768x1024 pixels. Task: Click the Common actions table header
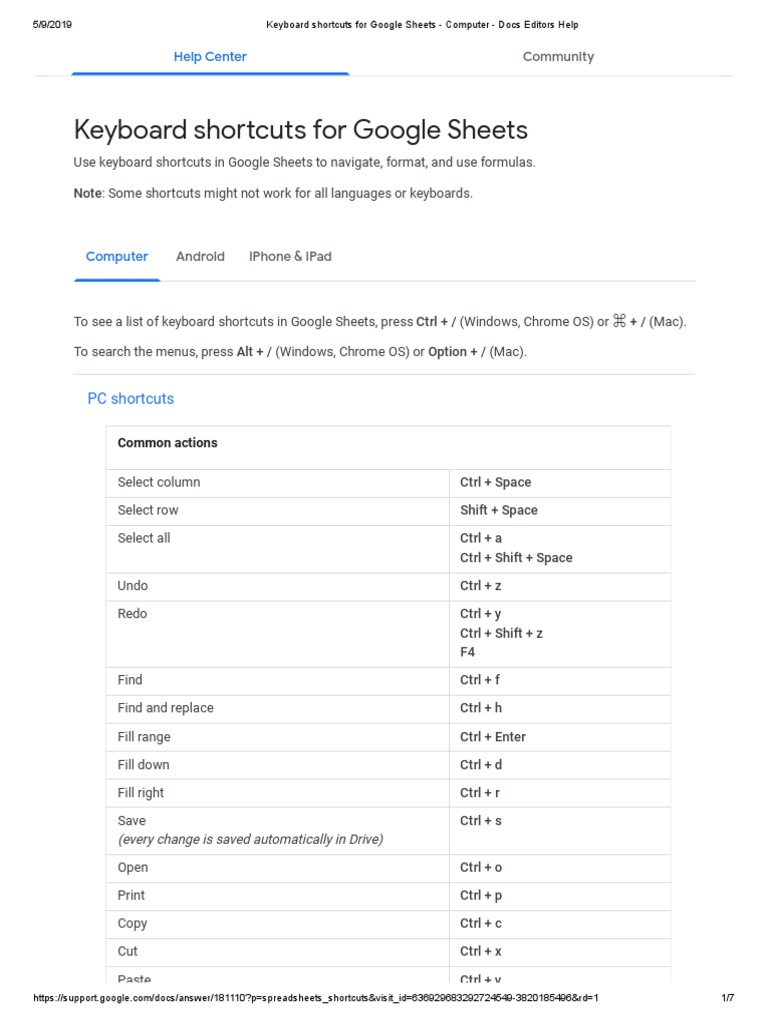coord(168,443)
